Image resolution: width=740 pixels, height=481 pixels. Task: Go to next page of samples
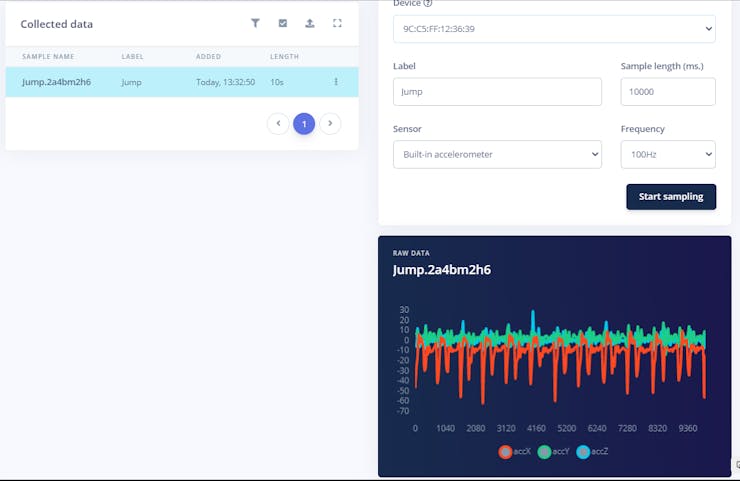pyautogui.click(x=330, y=124)
